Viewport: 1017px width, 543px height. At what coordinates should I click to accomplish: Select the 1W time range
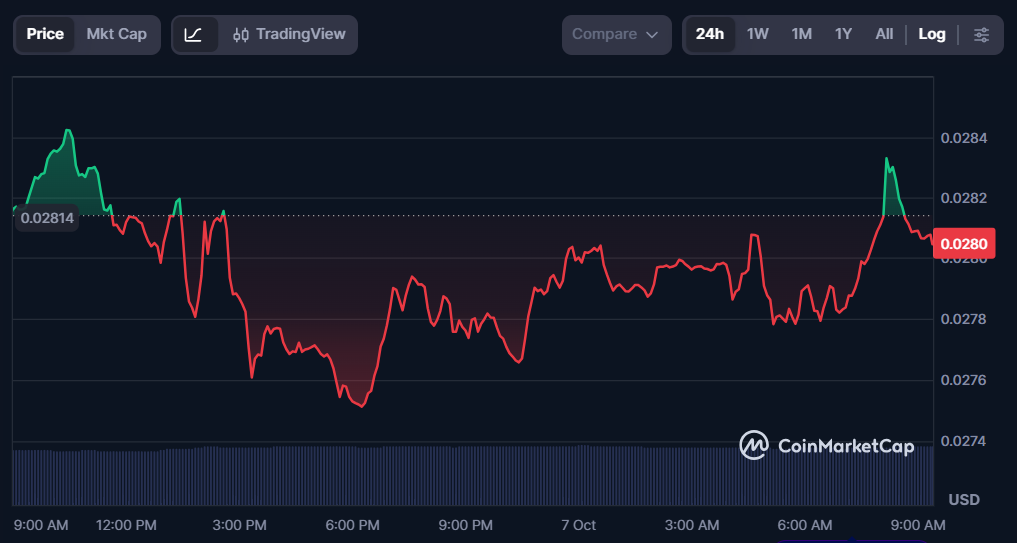tap(757, 34)
